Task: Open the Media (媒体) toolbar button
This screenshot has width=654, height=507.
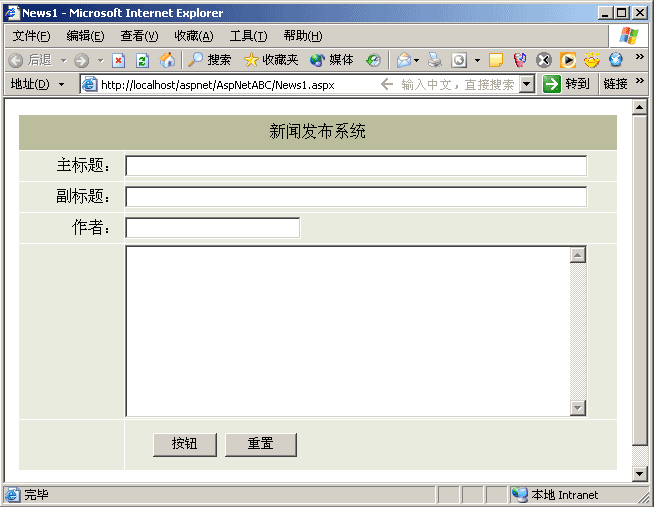Action: click(332, 60)
